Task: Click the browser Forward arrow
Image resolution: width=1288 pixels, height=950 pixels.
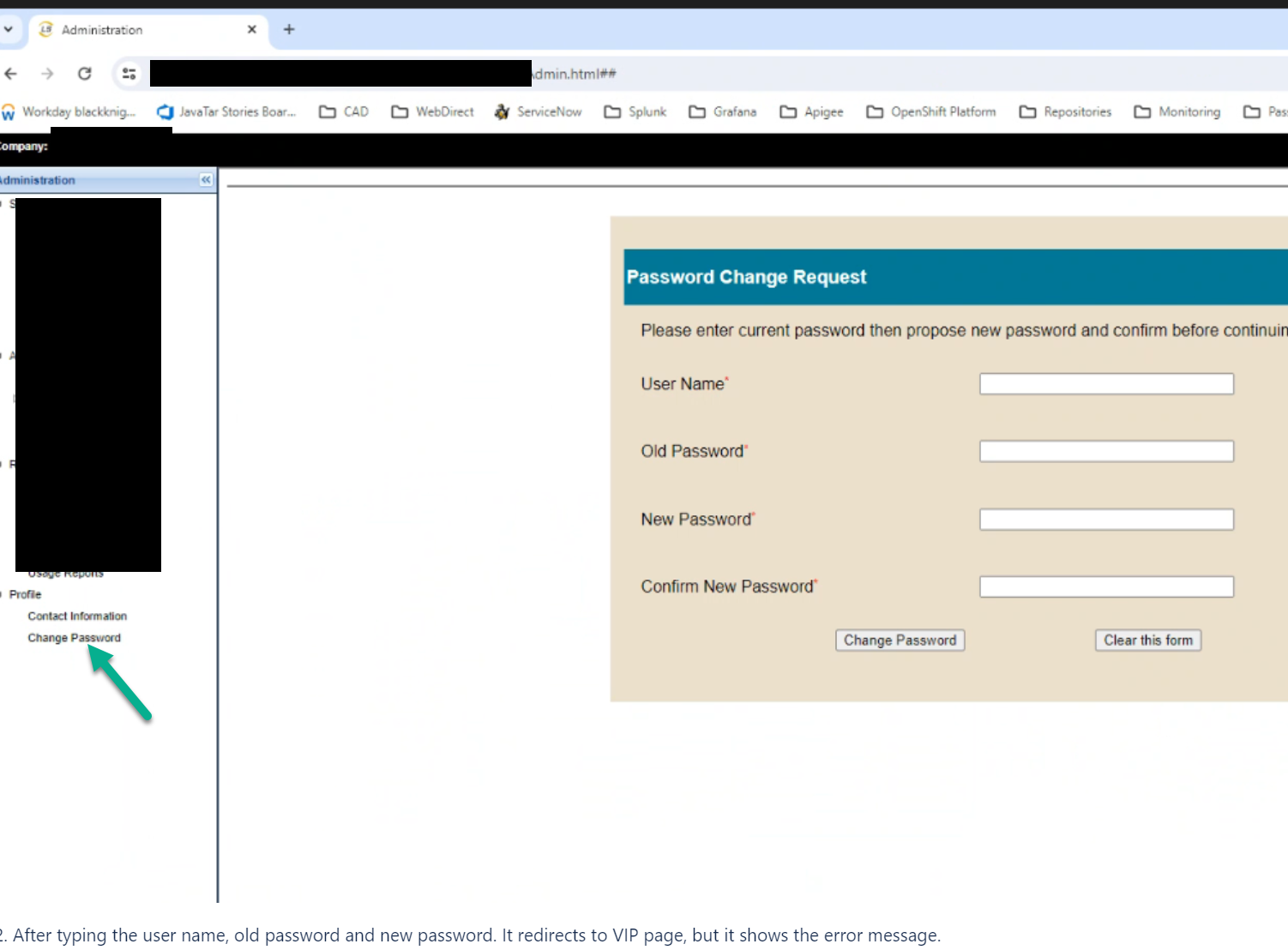Action: (x=47, y=74)
